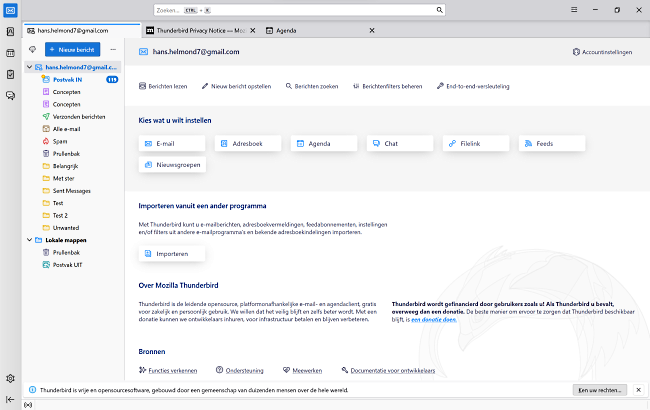This screenshot has height=410, width=650.
Task: Open the Calendar space icon in sidebar
Action: click(10, 53)
